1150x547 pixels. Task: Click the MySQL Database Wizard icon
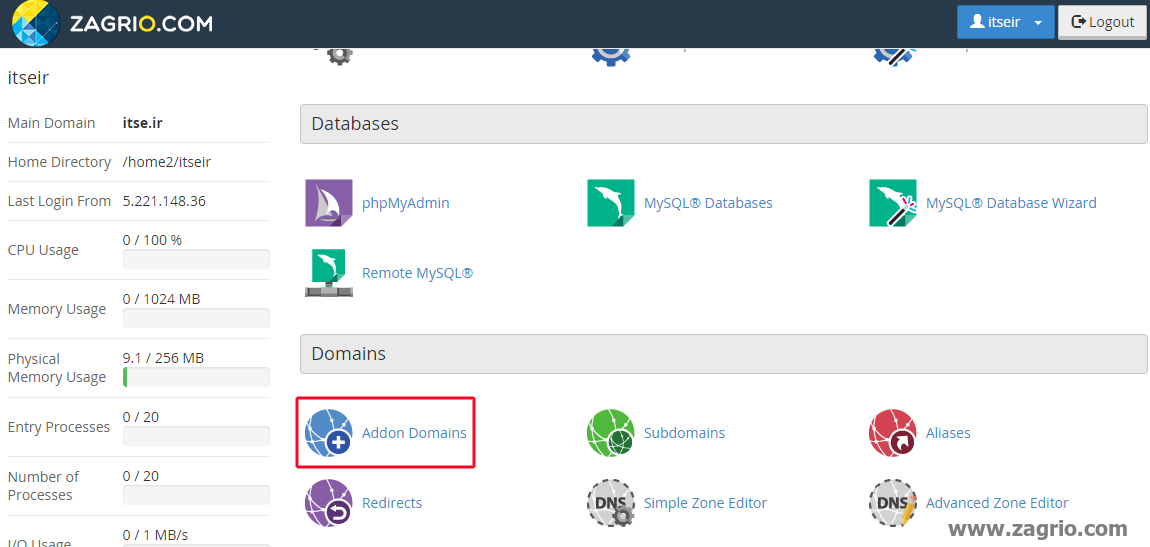[x=893, y=203]
